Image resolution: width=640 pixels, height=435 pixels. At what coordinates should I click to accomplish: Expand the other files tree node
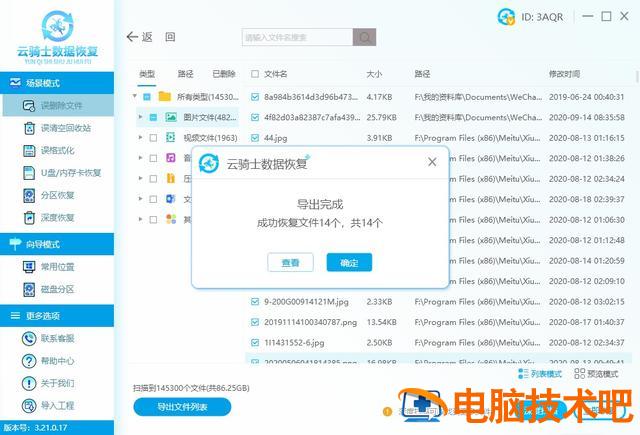[x=140, y=219]
